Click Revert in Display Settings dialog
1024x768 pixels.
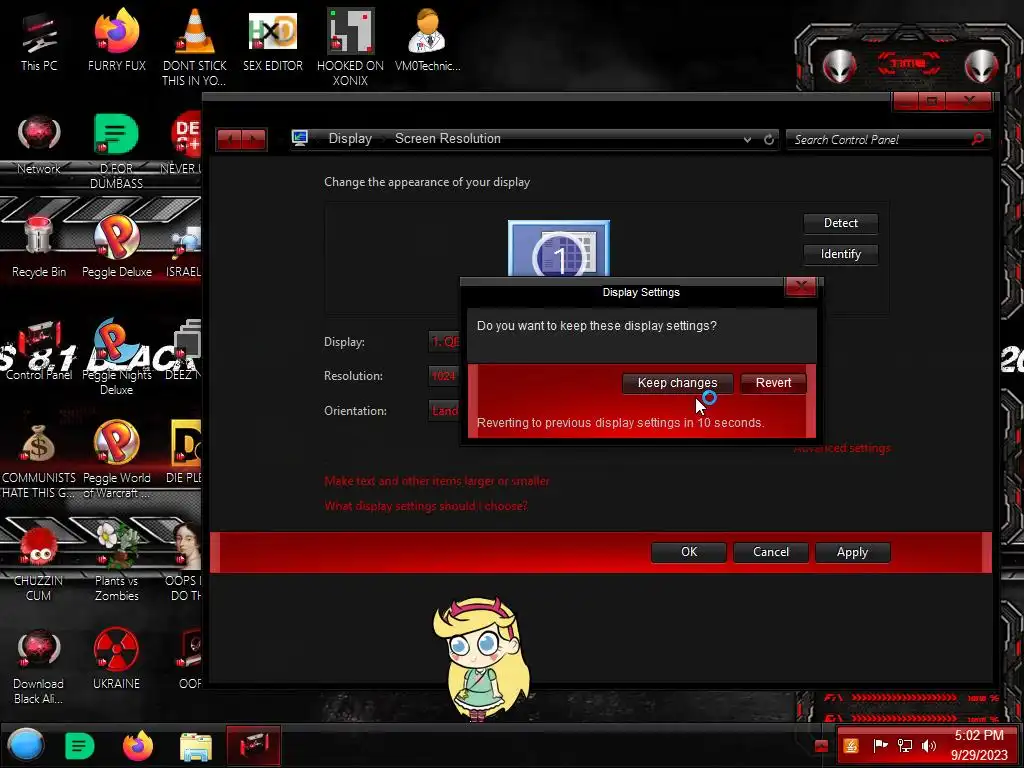[x=773, y=383]
